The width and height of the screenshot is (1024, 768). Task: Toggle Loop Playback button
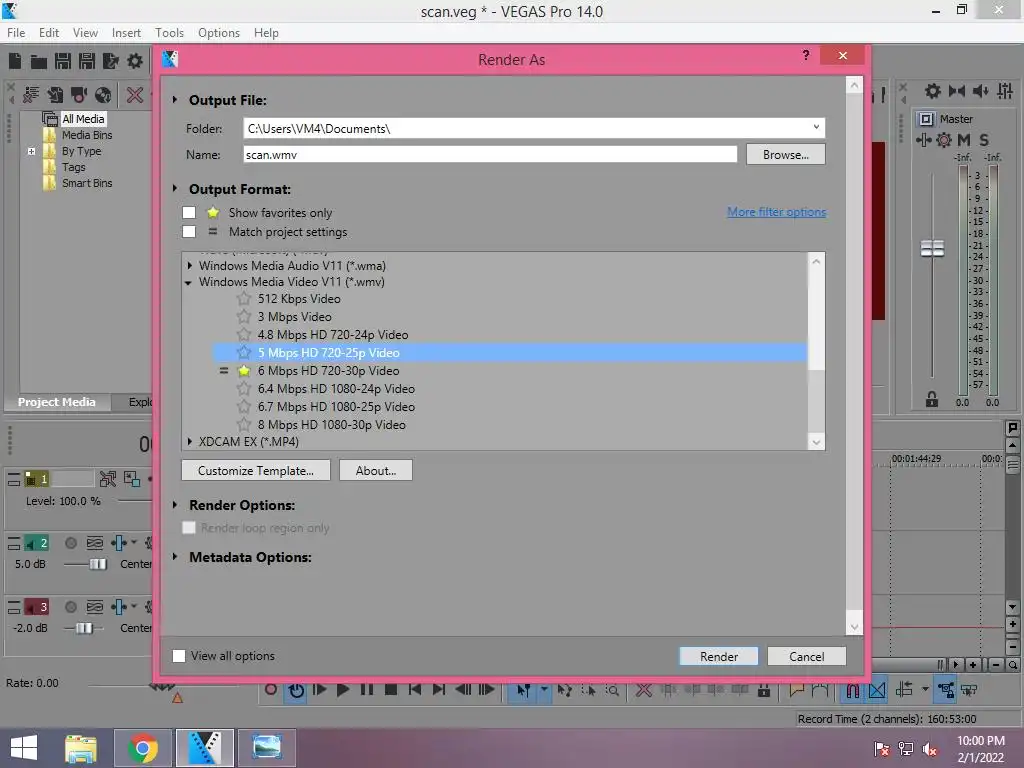click(296, 690)
